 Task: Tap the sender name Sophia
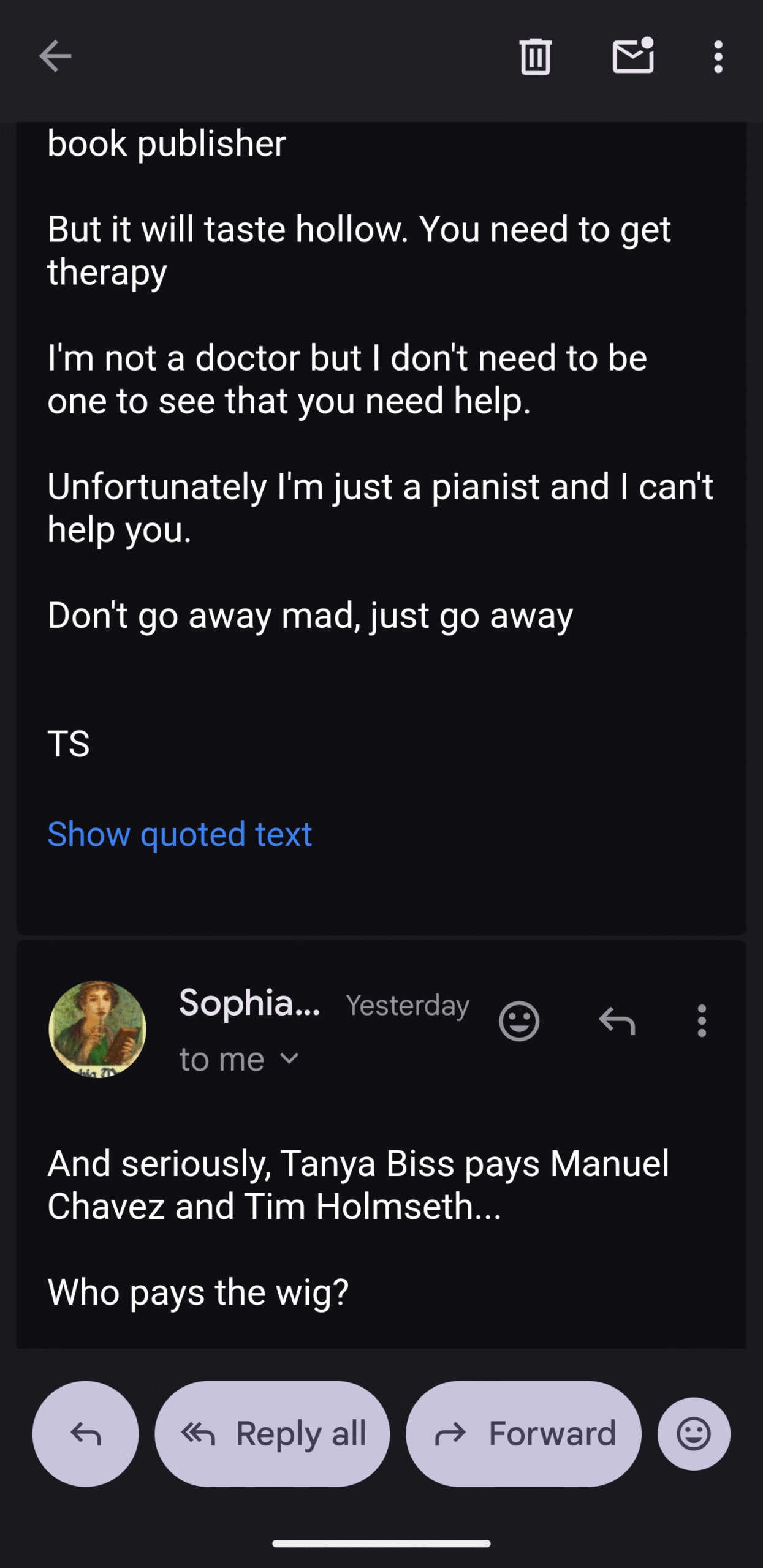point(249,1003)
